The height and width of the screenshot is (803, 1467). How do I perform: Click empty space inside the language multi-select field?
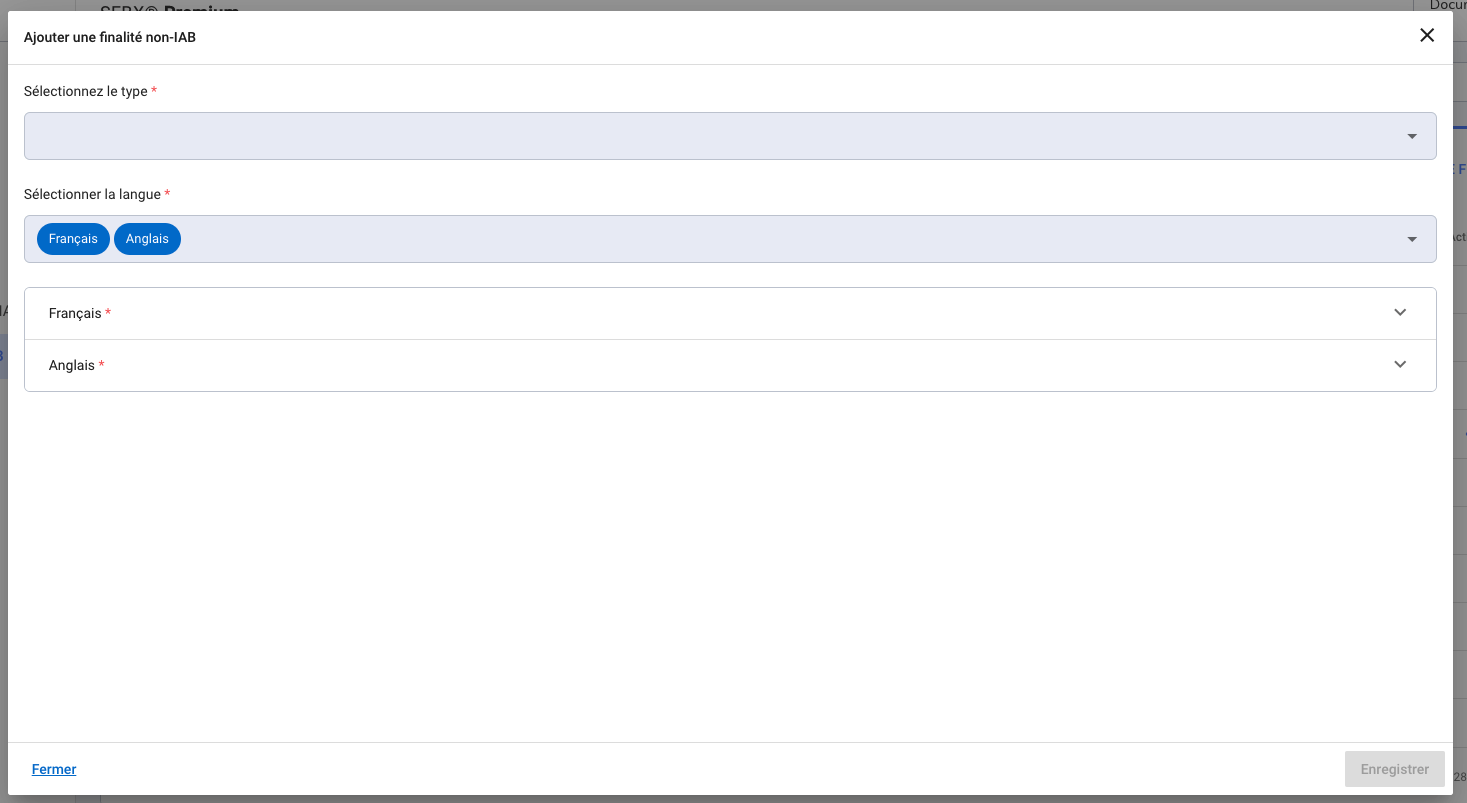click(780, 239)
